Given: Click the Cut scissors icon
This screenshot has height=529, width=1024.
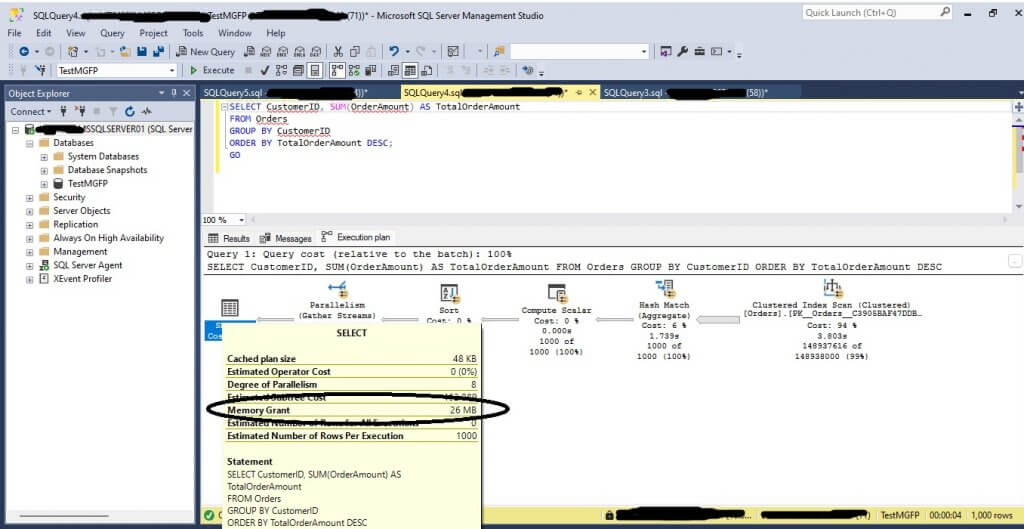Looking at the screenshot, I should point(339,52).
